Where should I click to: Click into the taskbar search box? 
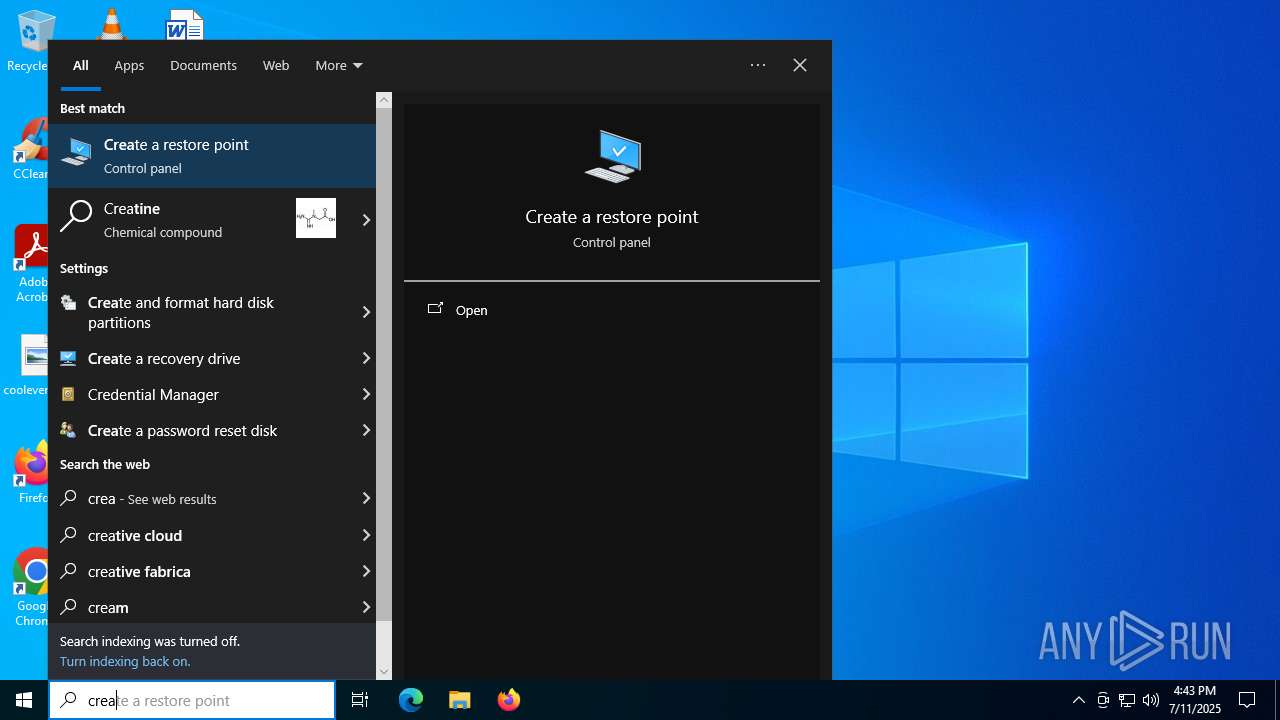192,700
